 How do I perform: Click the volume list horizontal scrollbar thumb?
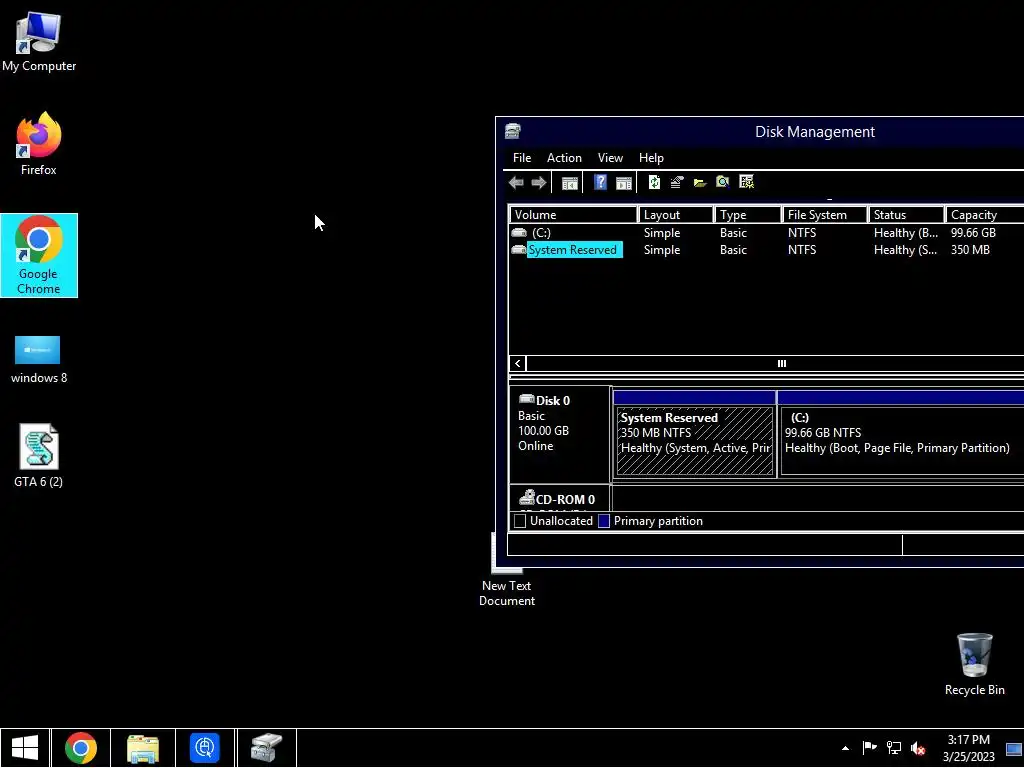pos(781,364)
